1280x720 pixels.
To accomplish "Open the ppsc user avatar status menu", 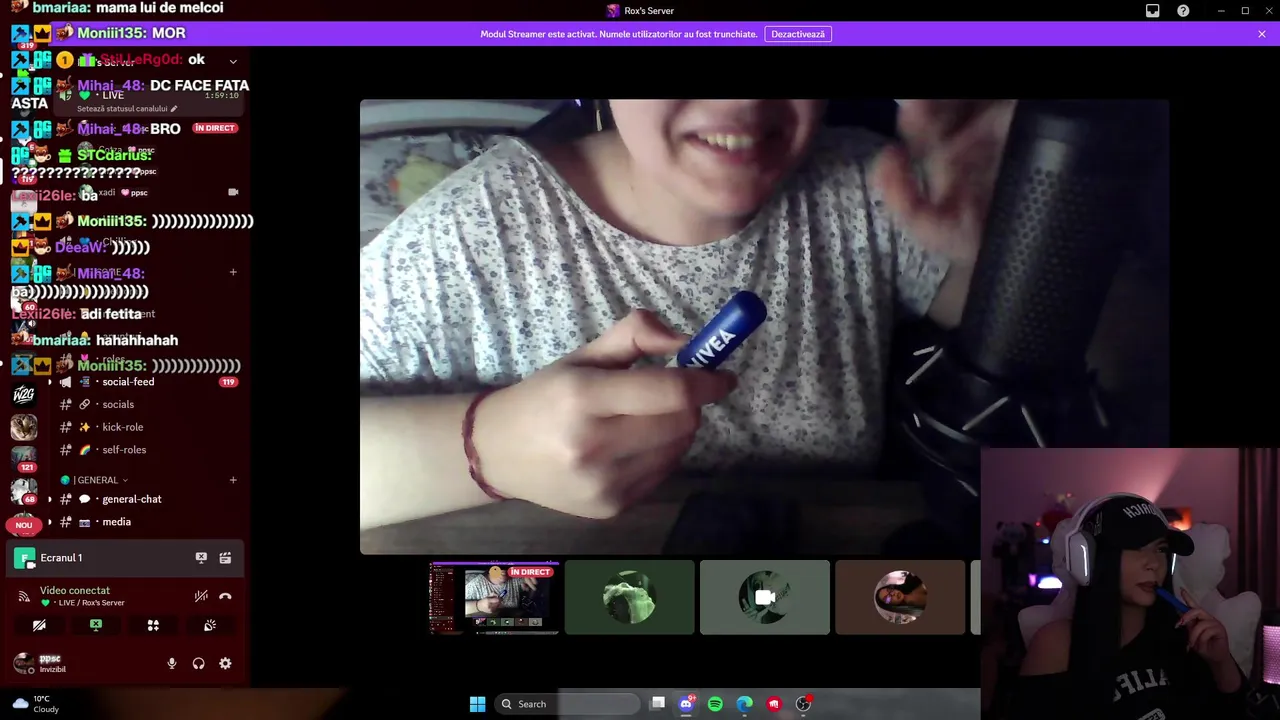I will coord(24,663).
